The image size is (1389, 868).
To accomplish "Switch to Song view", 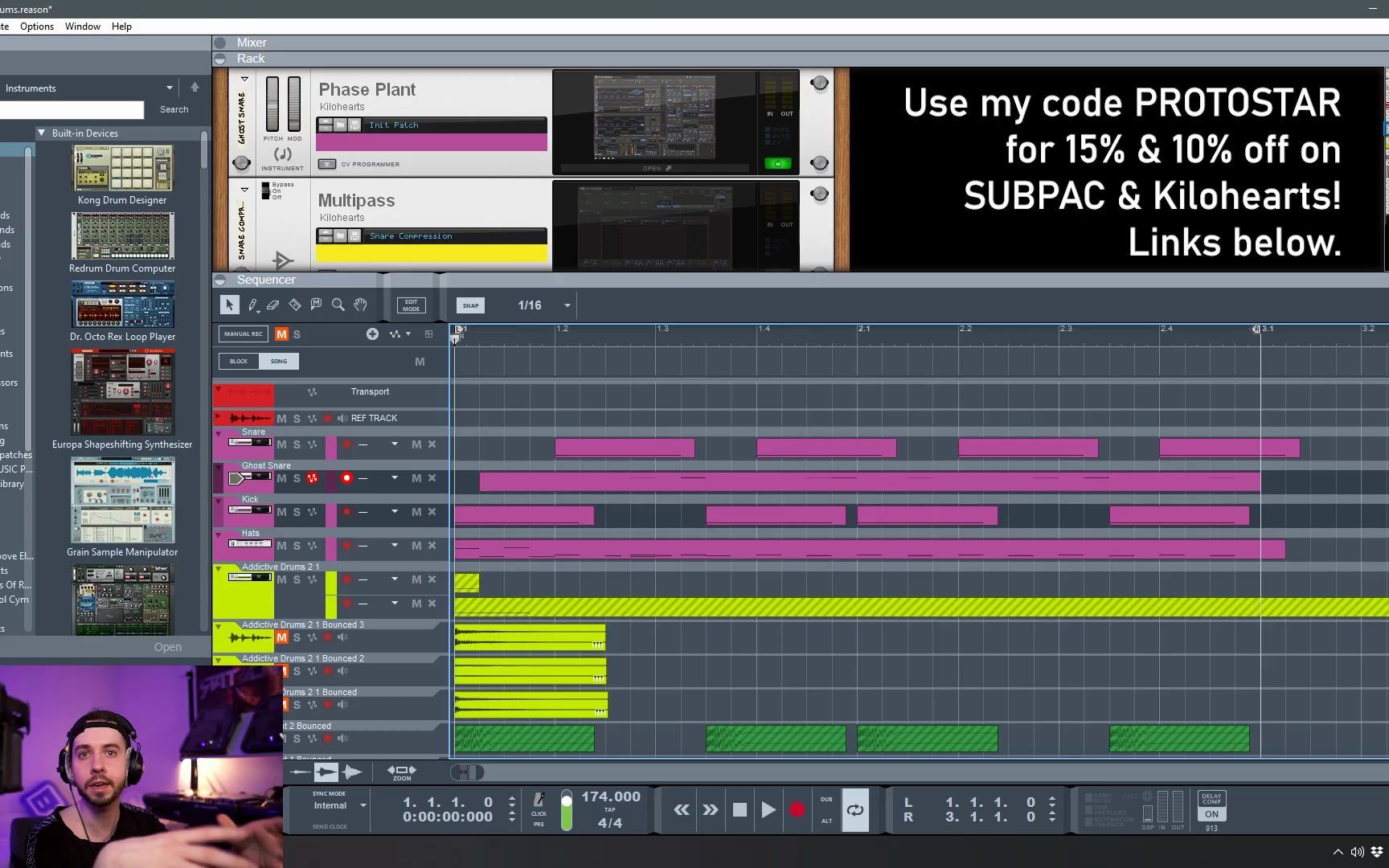I will coord(279,361).
